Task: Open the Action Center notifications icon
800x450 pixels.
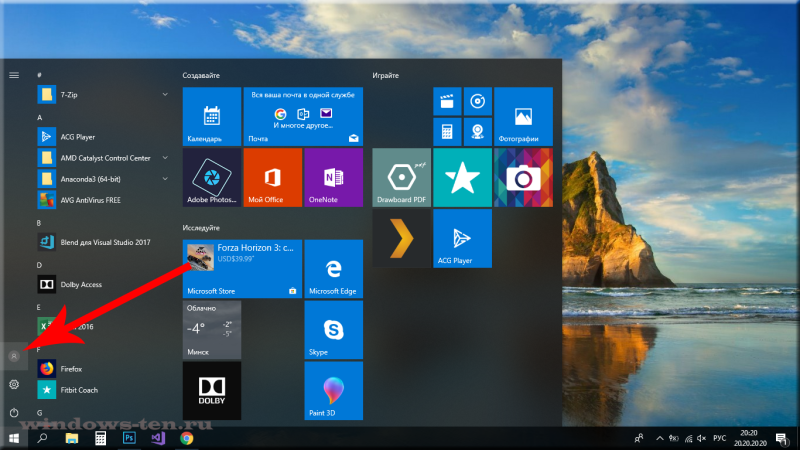Action: [x=782, y=438]
